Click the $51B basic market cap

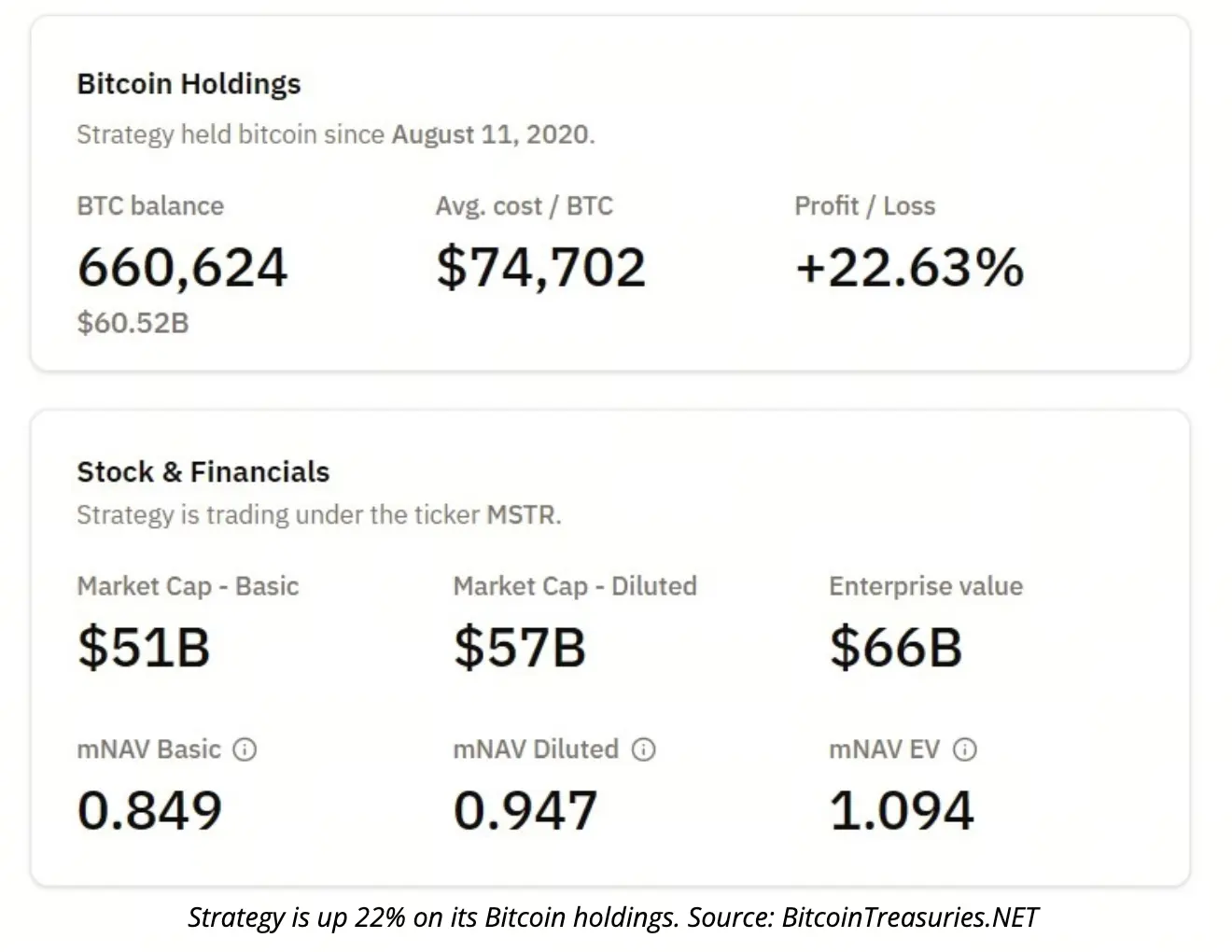[x=144, y=647]
